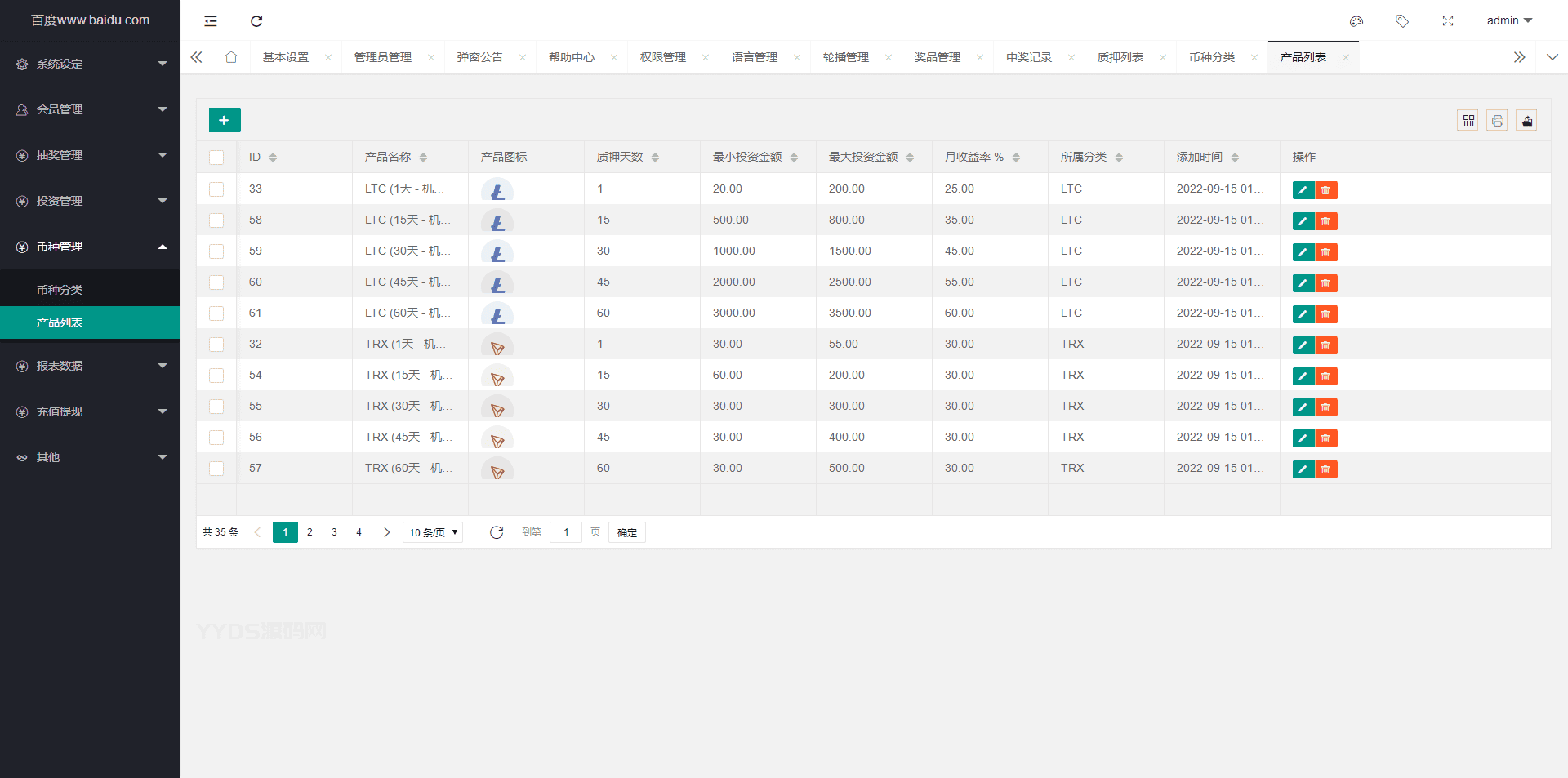Add a new product with the plus button
1568x778 pixels.
click(225, 120)
